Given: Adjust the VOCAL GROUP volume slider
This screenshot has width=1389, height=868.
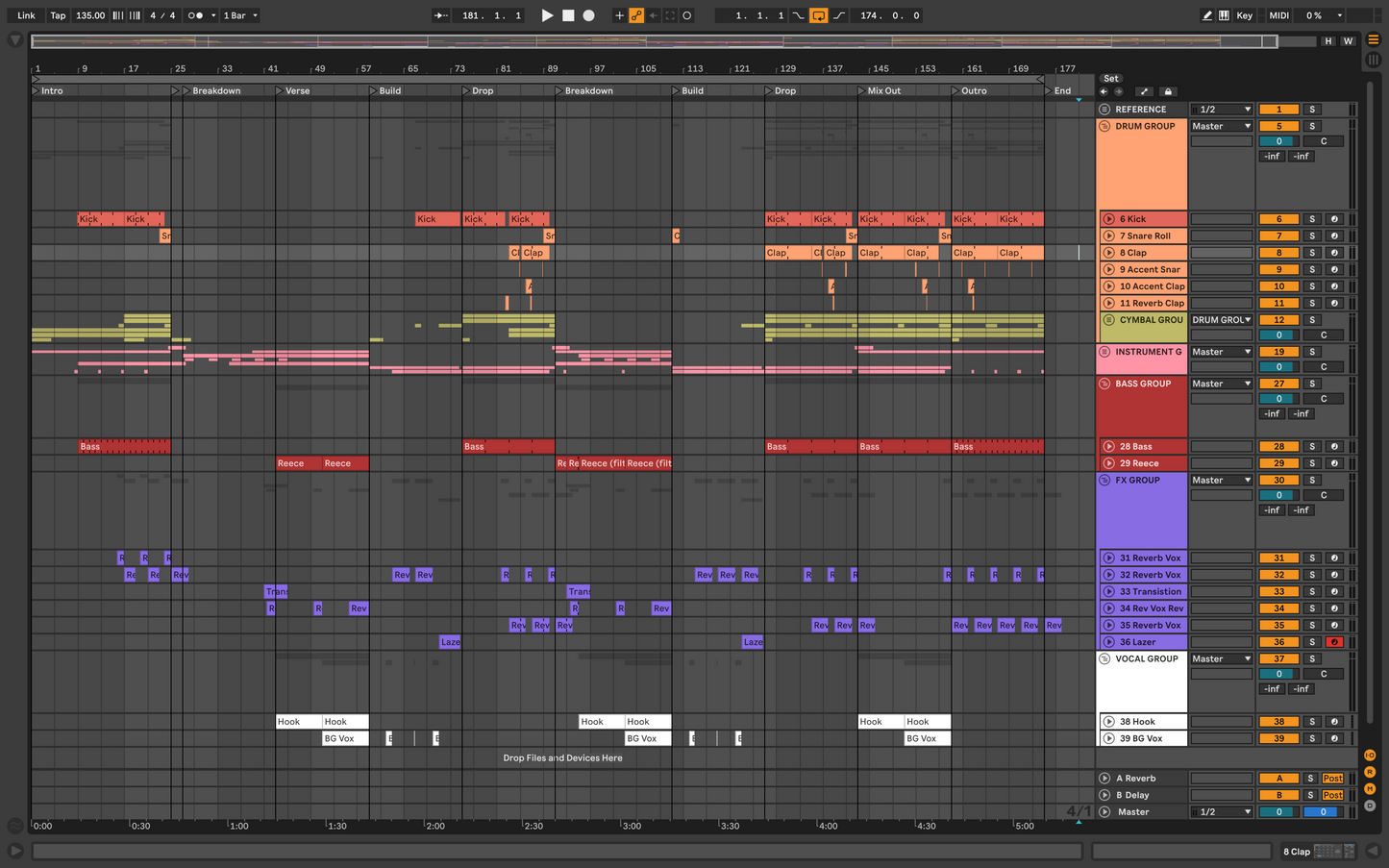Looking at the screenshot, I should (x=1278, y=674).
